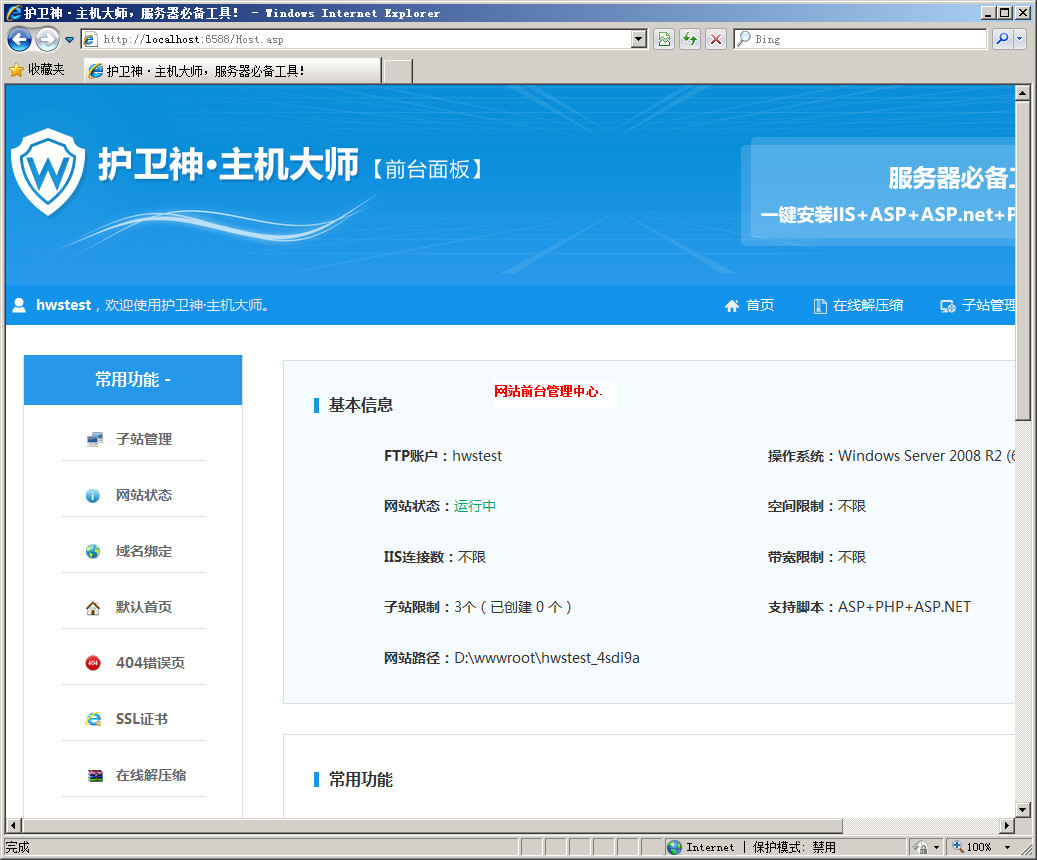1037x860 pixels.
Task: Click the Bing search box
Action: coord(861,39)
